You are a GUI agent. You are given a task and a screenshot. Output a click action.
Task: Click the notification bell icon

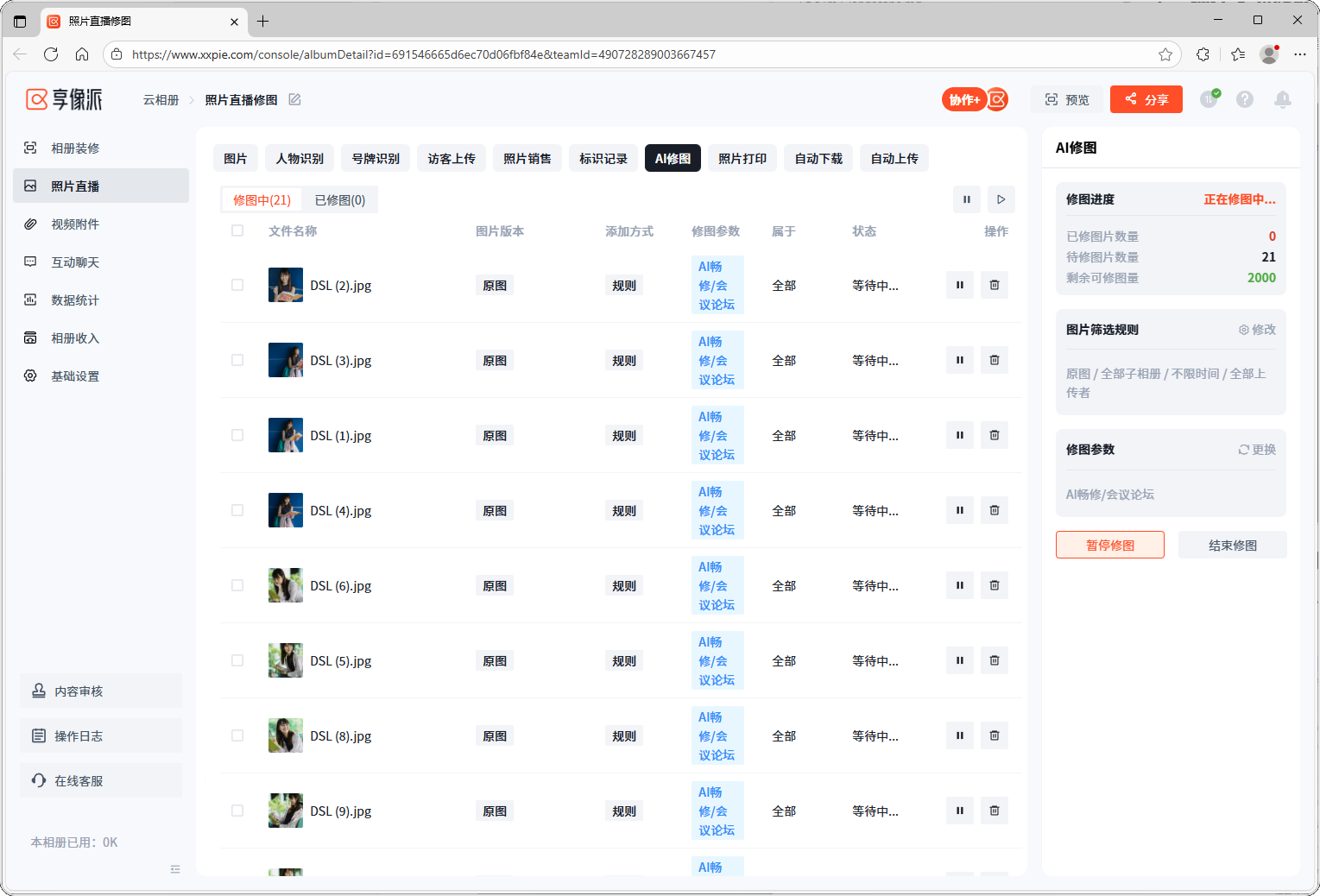coord(1282,100)
